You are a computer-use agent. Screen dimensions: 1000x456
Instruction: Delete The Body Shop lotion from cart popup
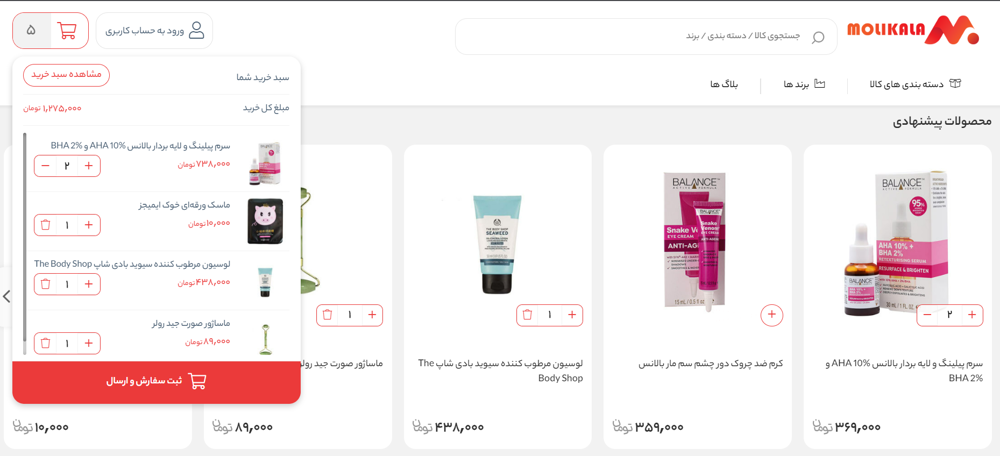[x=45, y=284]
